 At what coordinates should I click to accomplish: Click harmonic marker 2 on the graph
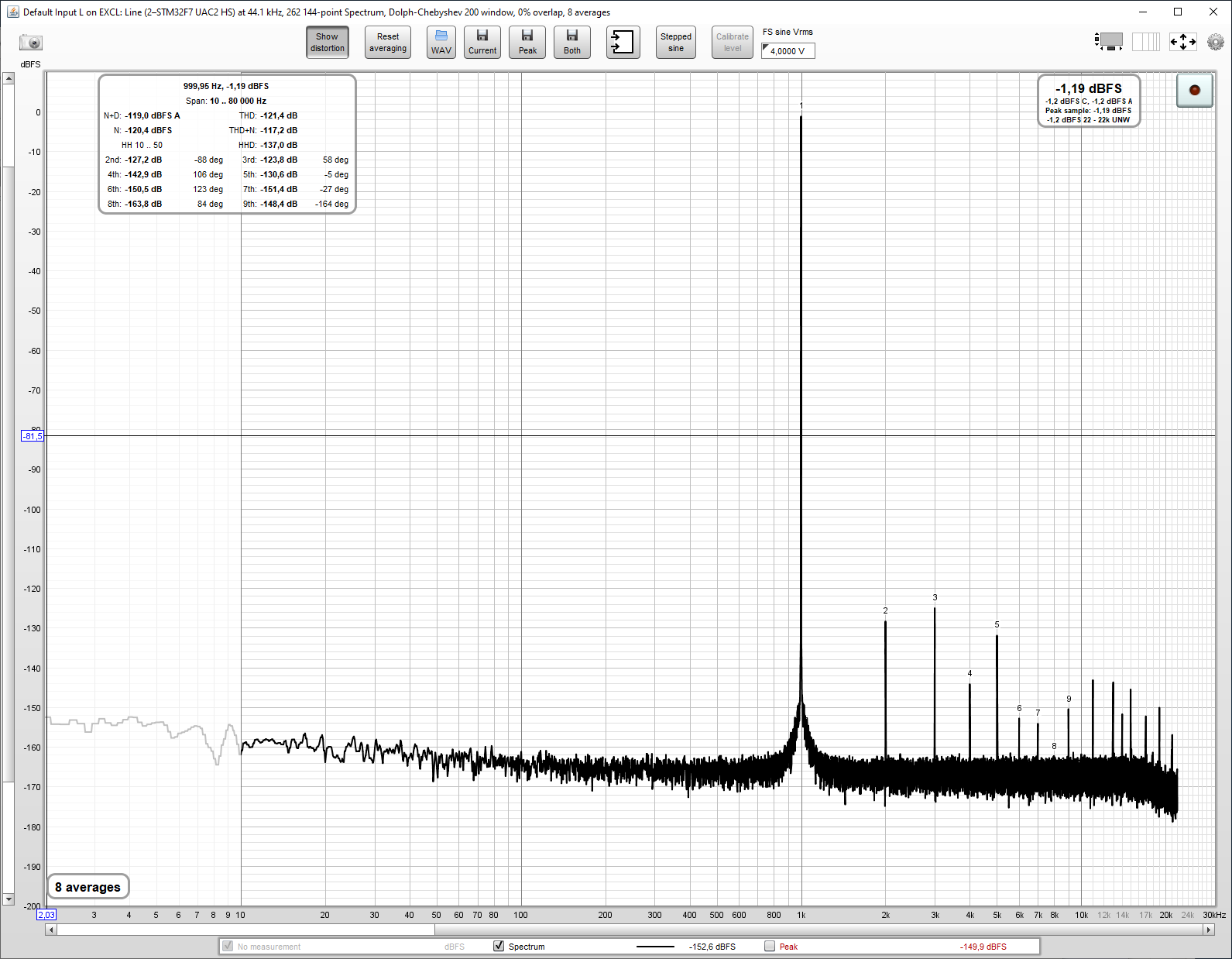click(885, 610)
